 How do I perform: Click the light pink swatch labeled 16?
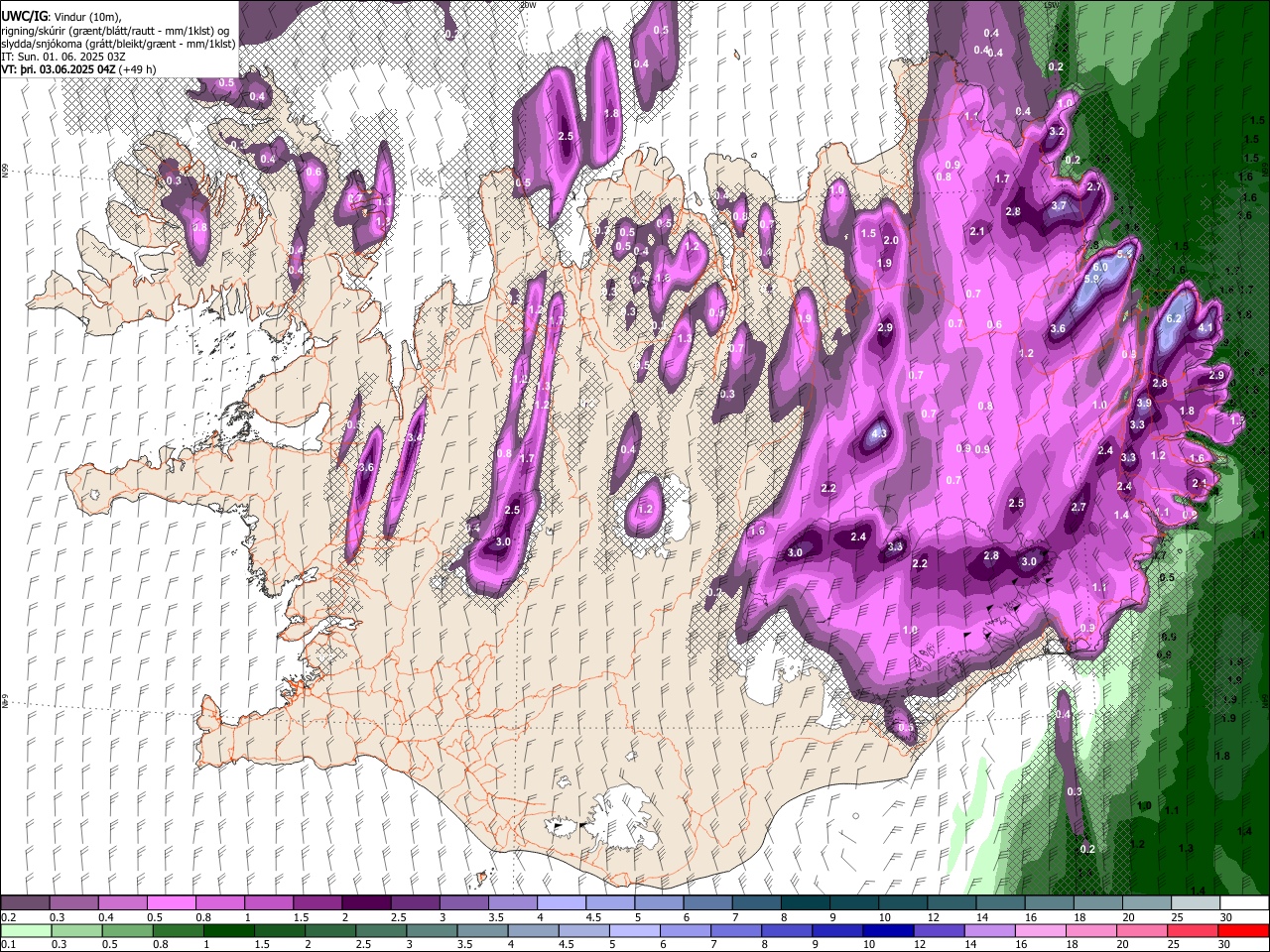(x=1041, y=930)
